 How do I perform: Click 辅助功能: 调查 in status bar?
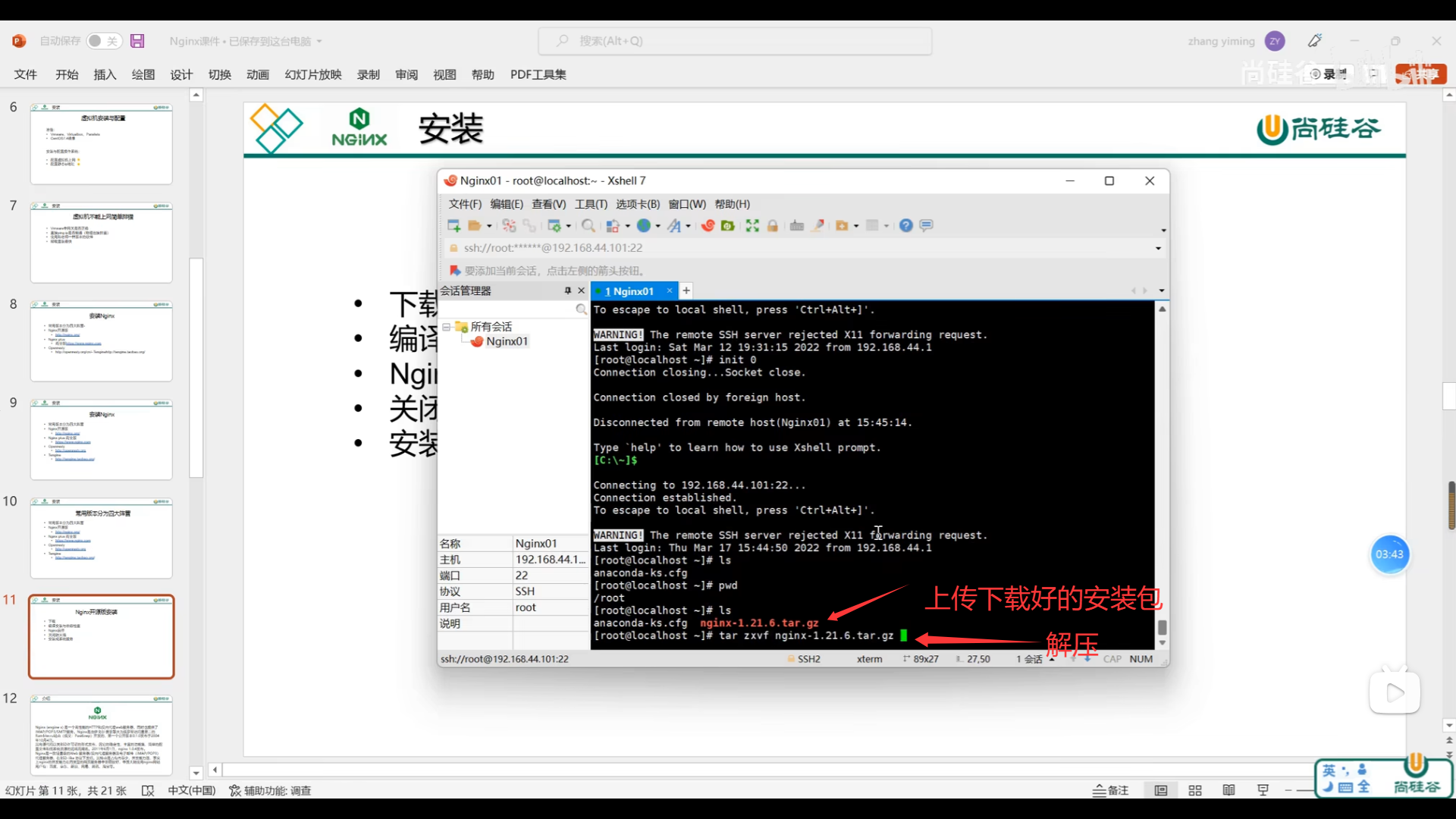pyautogui.click(x=271, y=790)
